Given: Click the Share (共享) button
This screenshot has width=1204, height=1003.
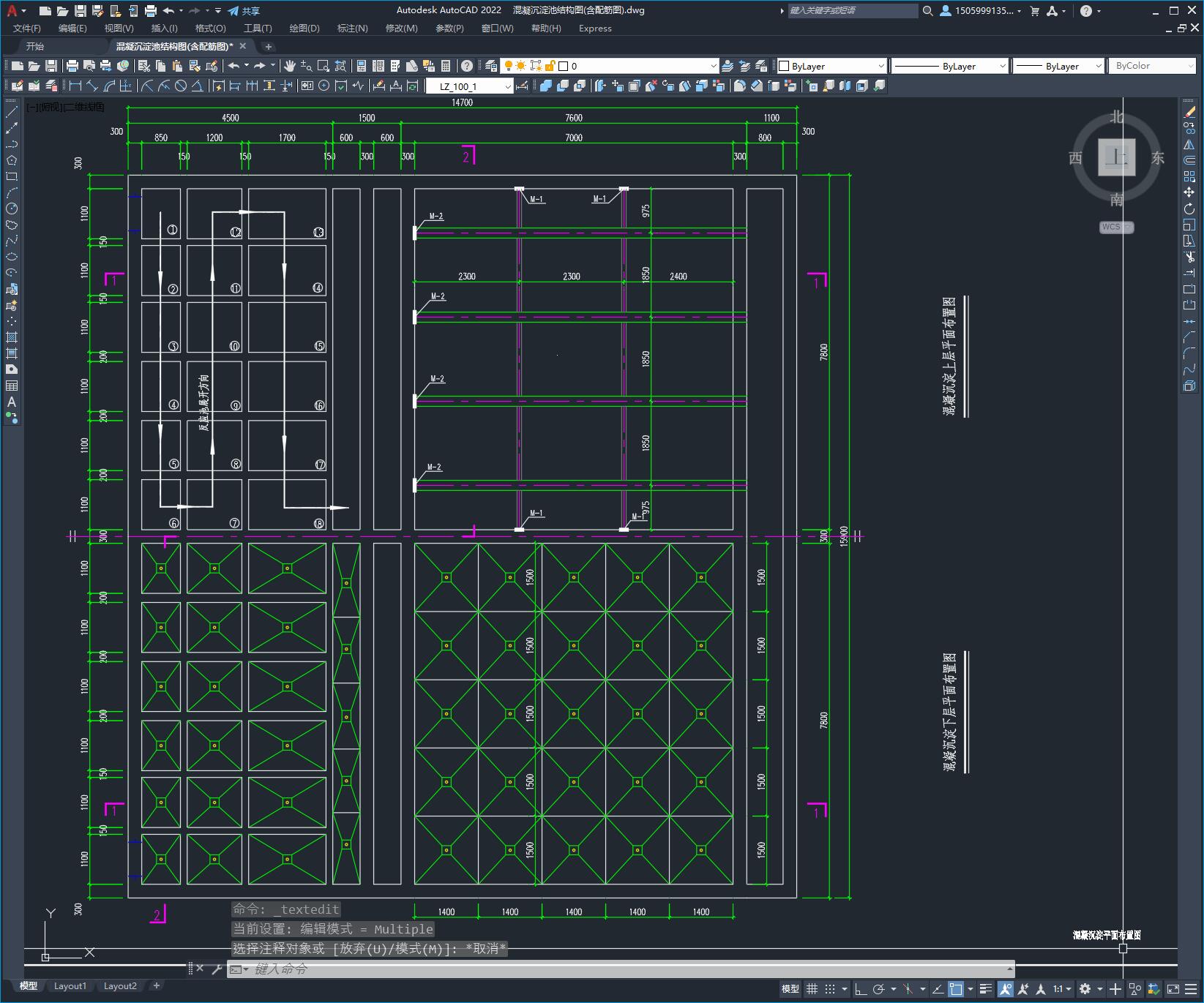Looking at the screenshot, I should tap(244, 11).
